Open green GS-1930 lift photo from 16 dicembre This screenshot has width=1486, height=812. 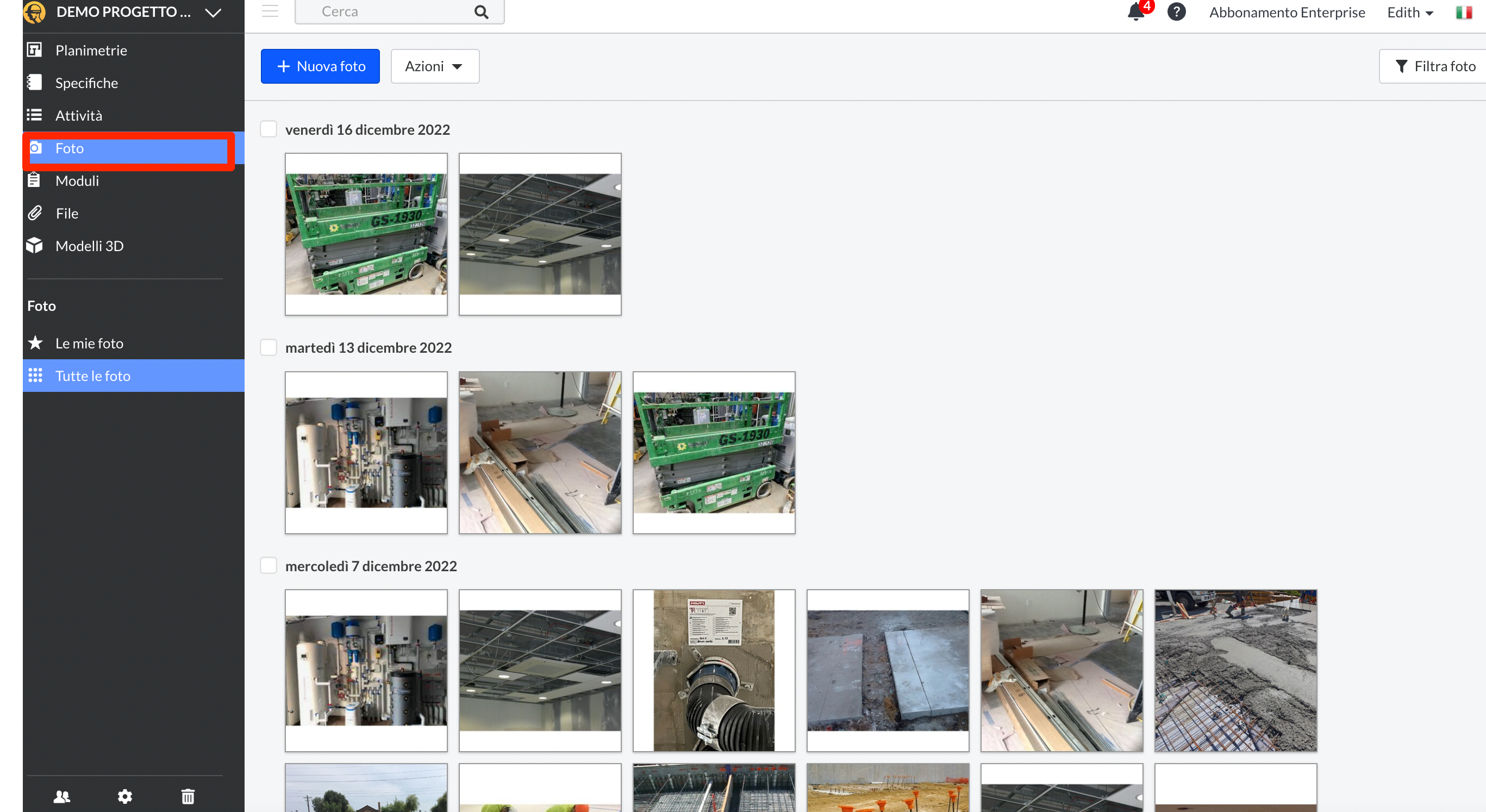366,234
